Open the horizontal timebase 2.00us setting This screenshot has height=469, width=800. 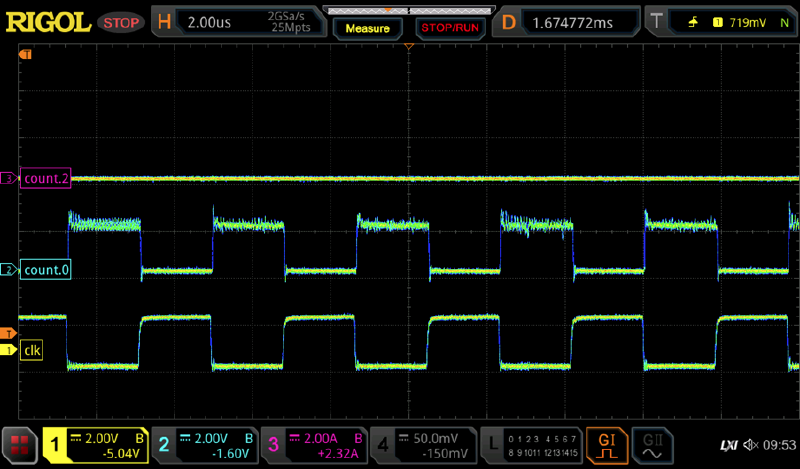pyautogui.click(x=238, y=22)
